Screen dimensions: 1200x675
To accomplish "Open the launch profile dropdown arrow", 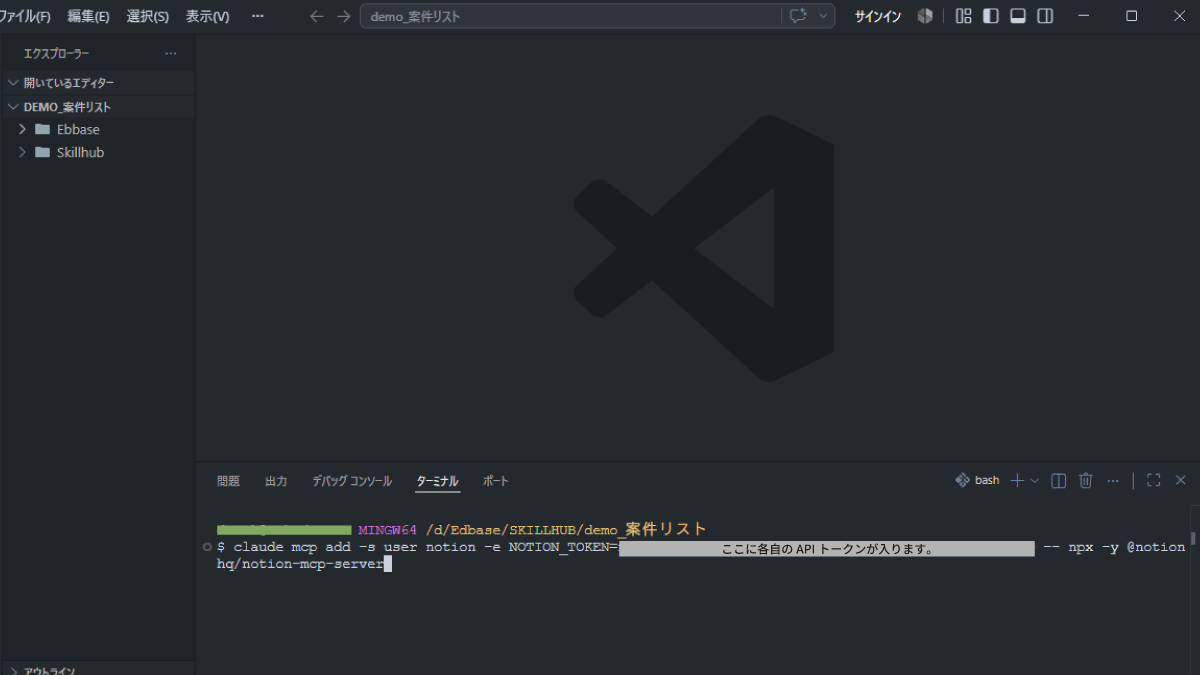I will pyautogui.click(x=1034, y=480).
